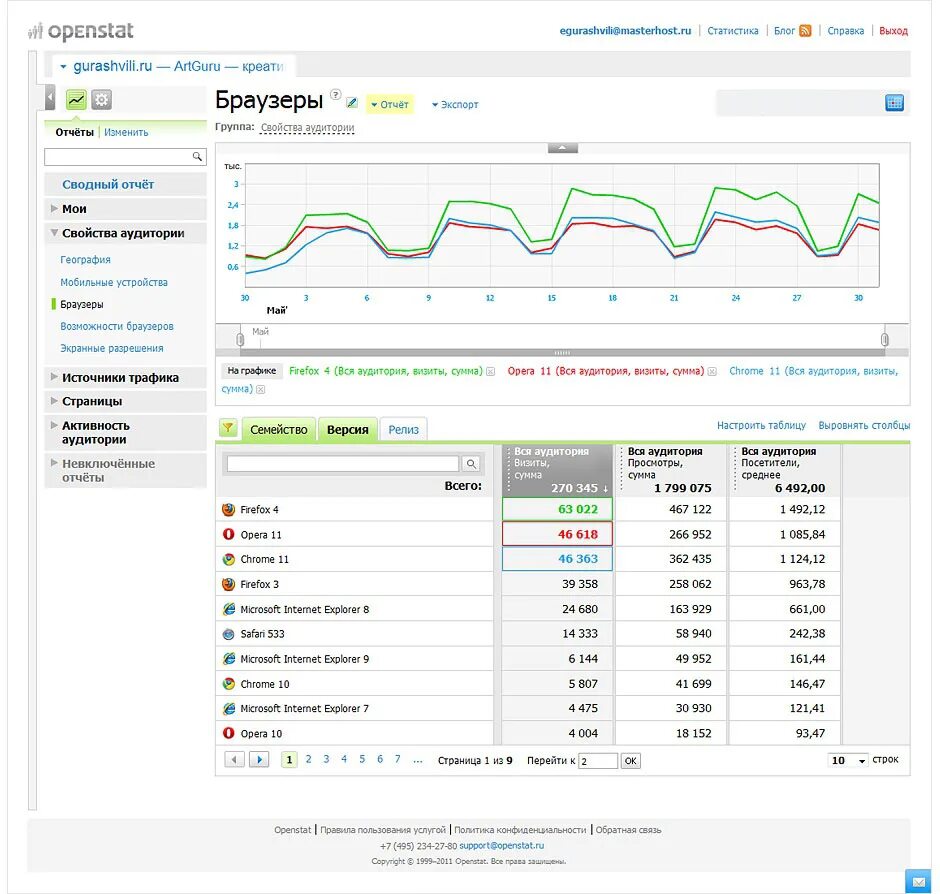Click the mail envelope icon at bottom right
The width and height of the screenshot is (940, 894).
[918, 882]
